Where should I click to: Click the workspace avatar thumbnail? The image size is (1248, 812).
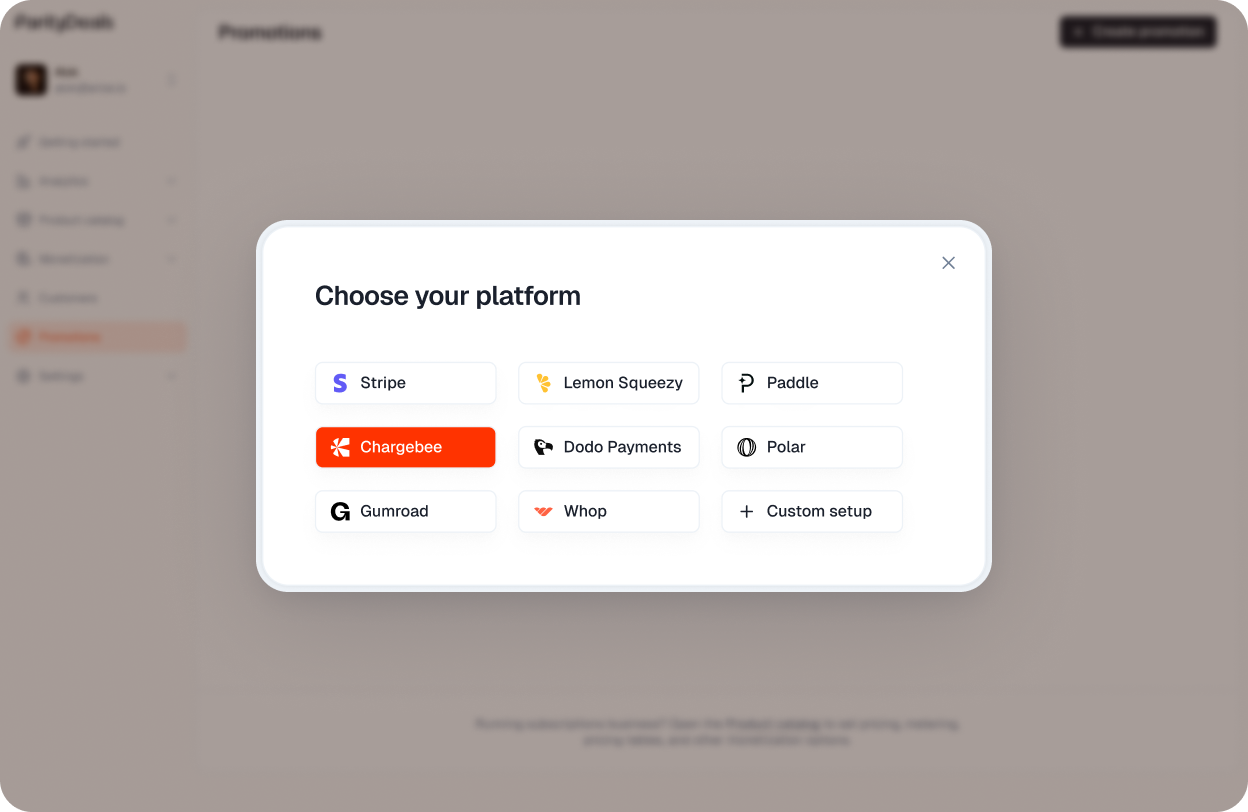coord(30,79)
